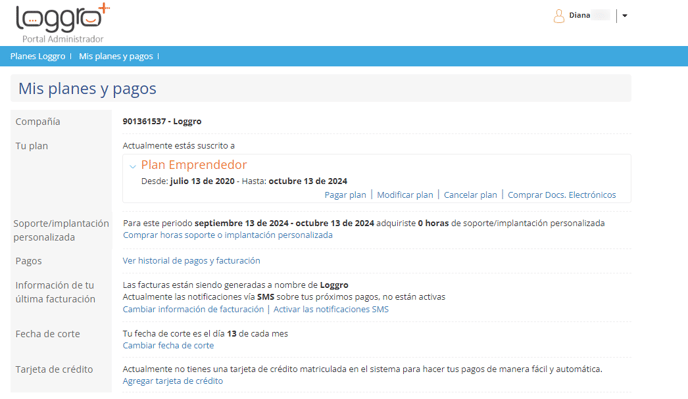
Task: Open the Planes Loggro menu
Action: click(x=38, y=56)
